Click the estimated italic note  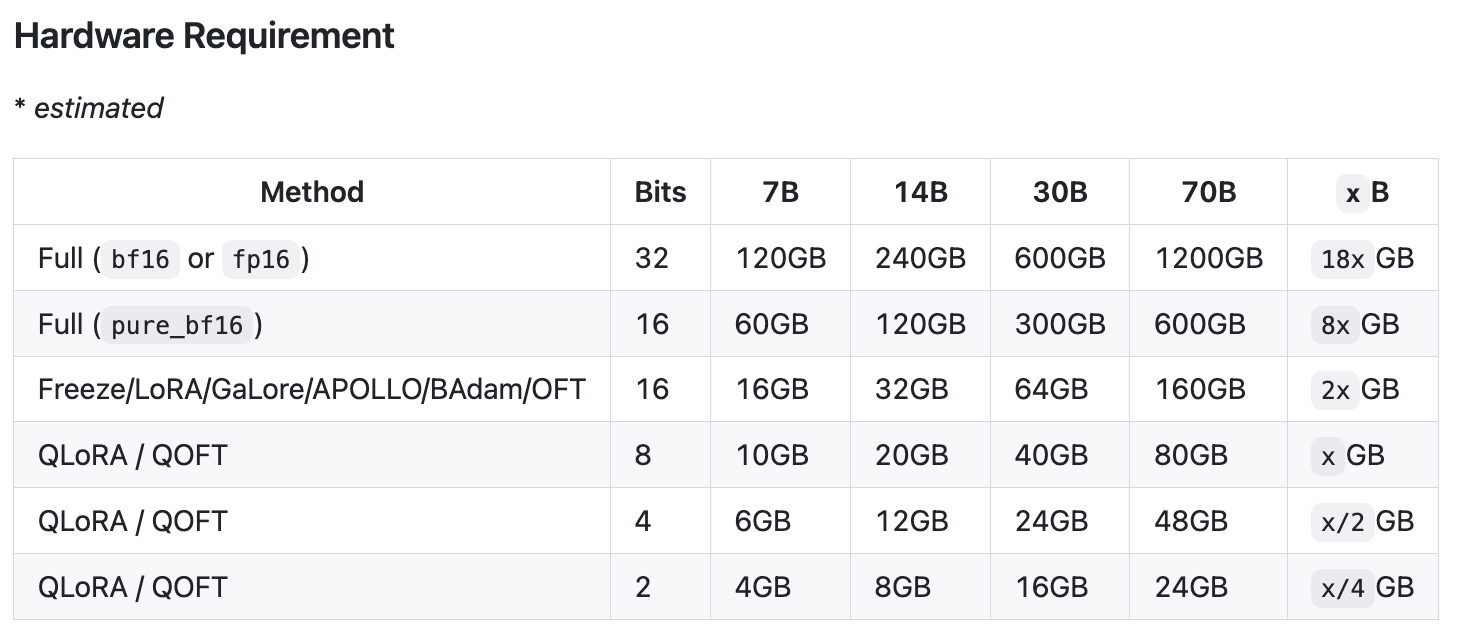89,108
